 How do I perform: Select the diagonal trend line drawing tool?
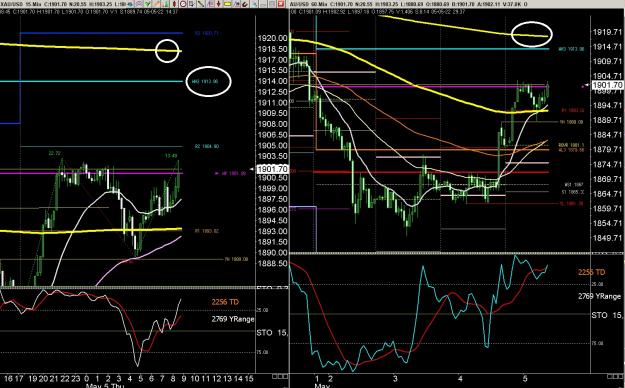pos(200,4)
